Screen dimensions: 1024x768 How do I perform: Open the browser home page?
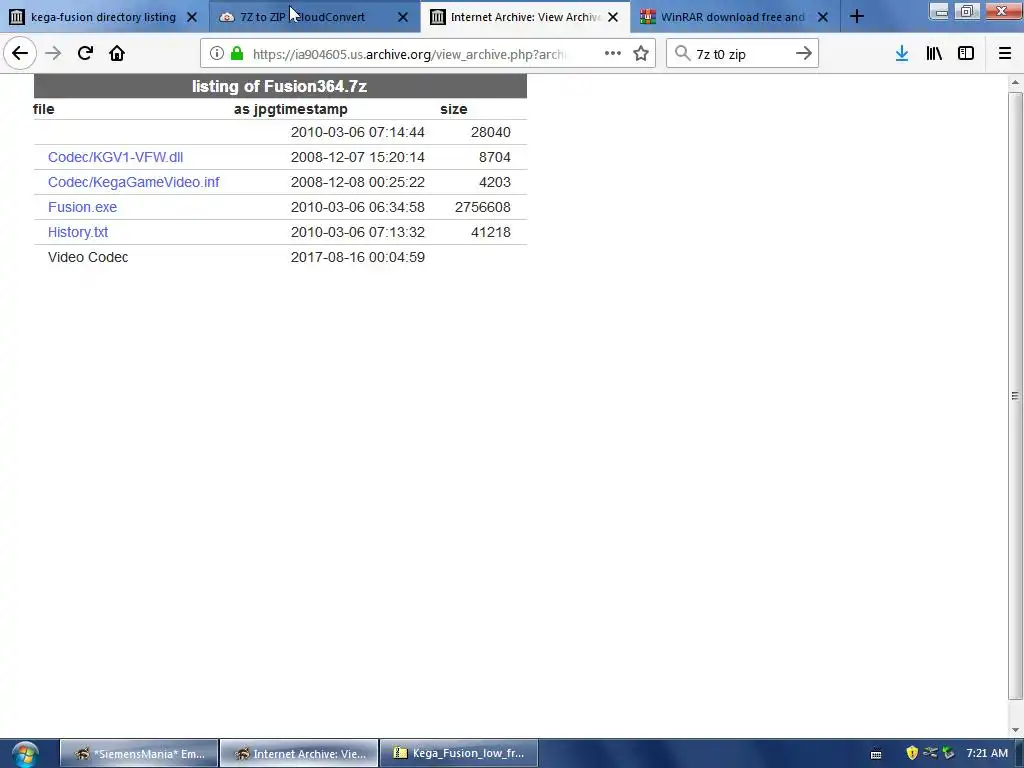point(117,54)
